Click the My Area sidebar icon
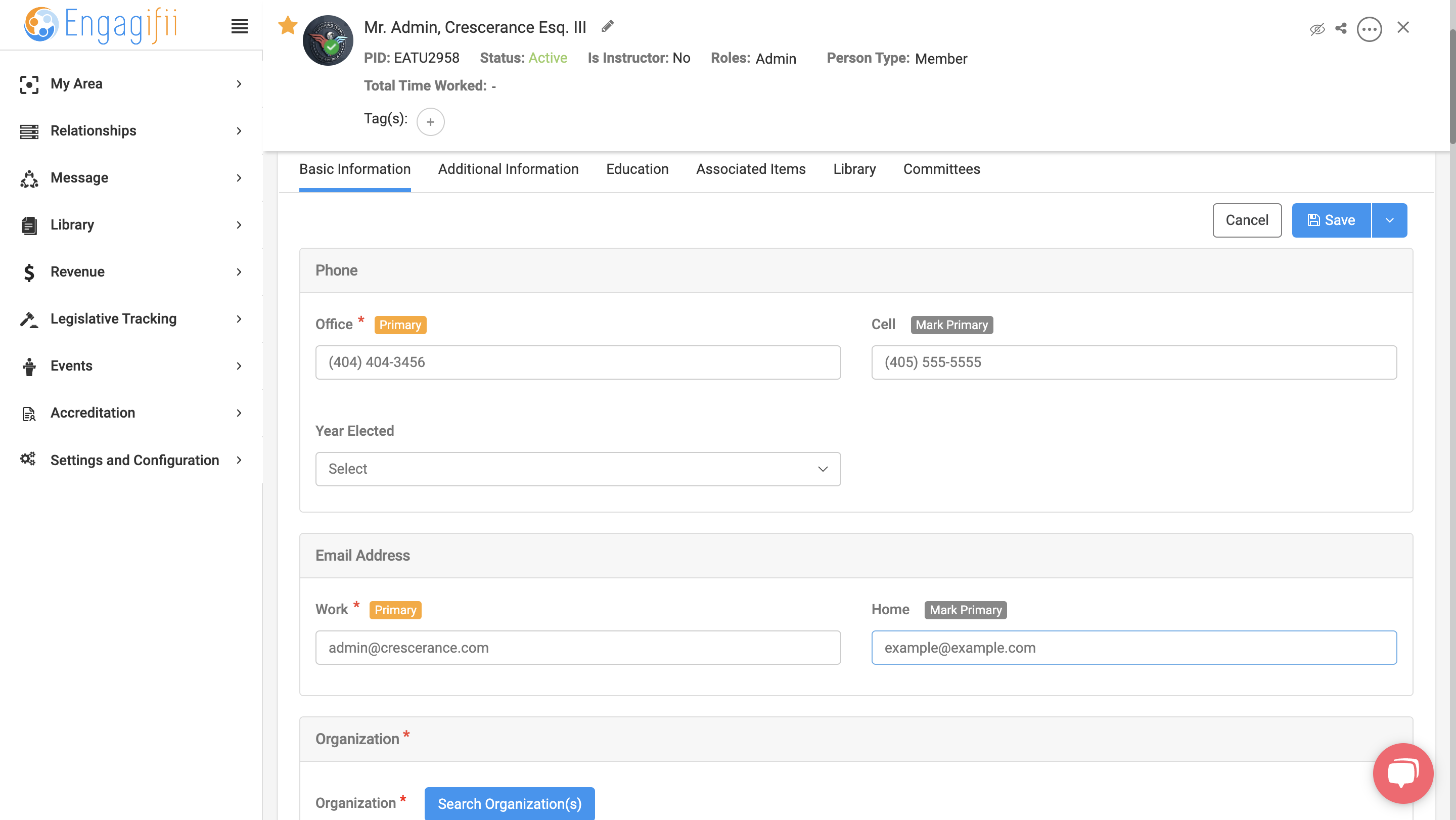 coord(29,84)
